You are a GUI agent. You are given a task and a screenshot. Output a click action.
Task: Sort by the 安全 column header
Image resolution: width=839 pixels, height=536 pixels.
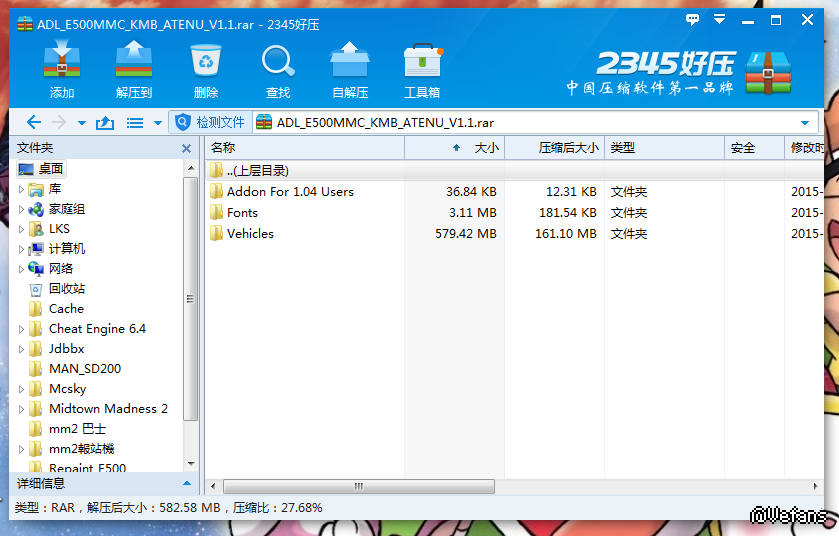point(754,148)
